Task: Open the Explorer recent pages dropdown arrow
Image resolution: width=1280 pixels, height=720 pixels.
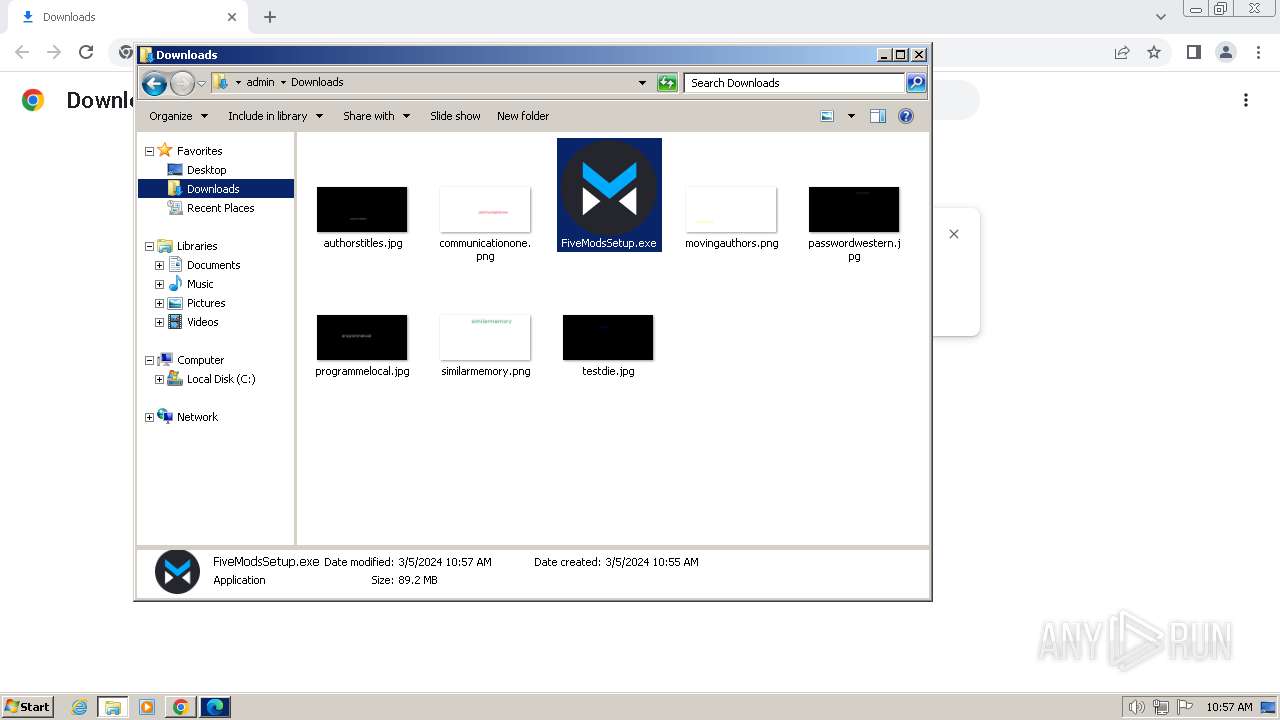Action: pyautogui.click(x=202, y=83)
